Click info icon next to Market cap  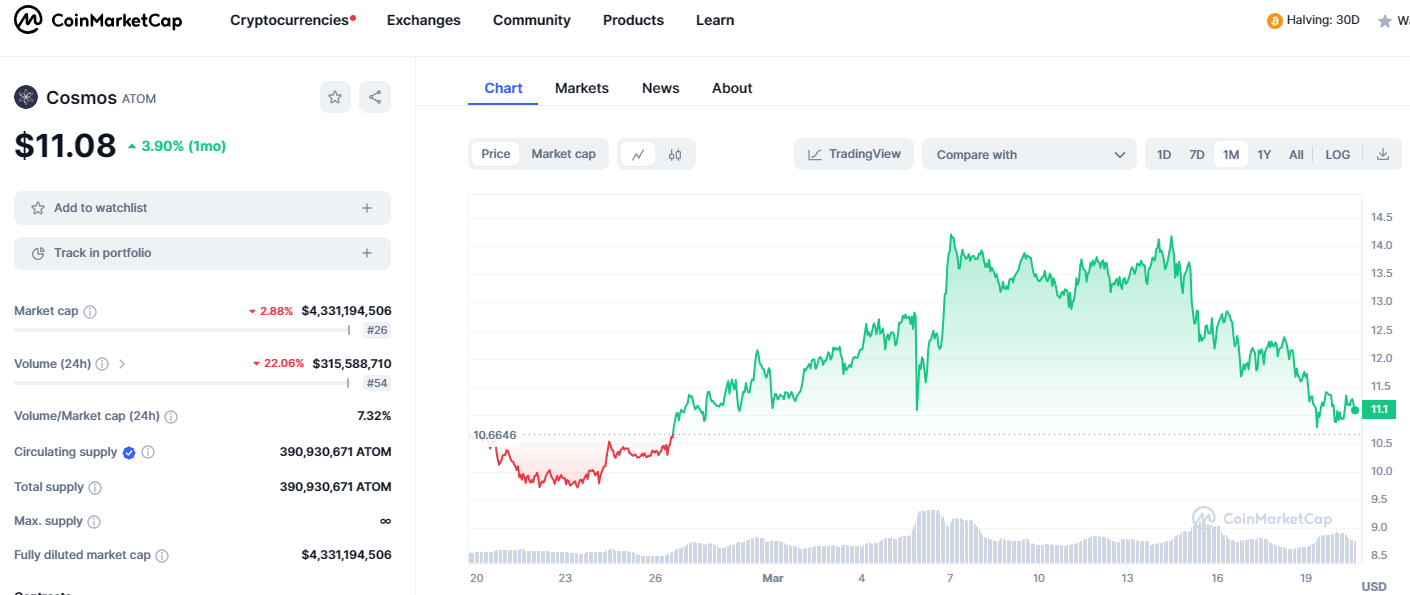pyautogui.click(x=90, y=312)
